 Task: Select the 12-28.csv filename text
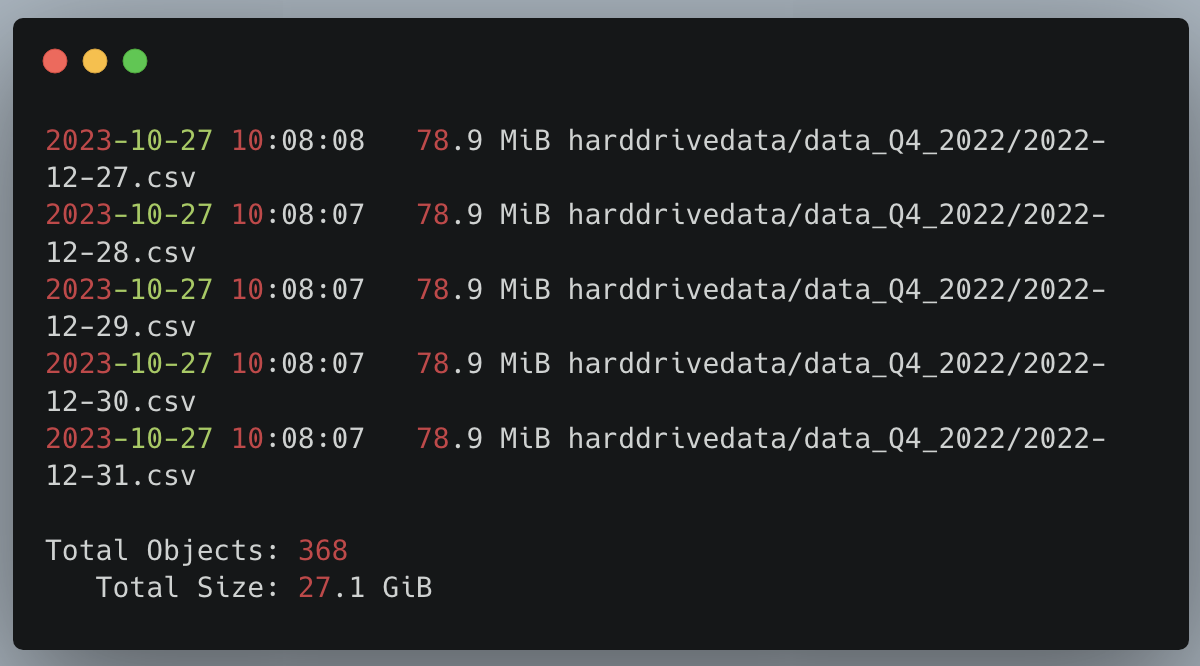pos(121,252)
